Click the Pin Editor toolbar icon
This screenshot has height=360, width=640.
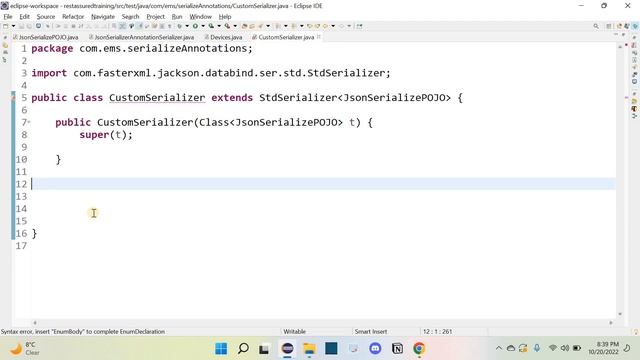[359, 26]
